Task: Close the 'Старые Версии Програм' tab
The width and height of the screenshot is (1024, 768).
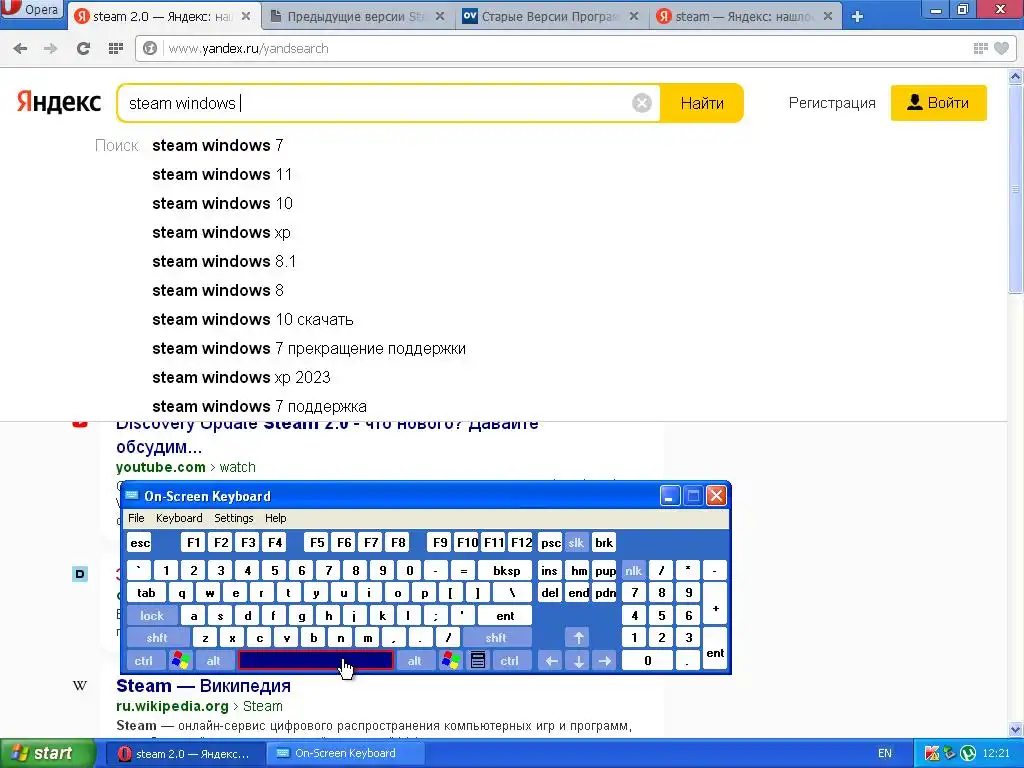Action: pyautogui.click(x=633, y=17)
